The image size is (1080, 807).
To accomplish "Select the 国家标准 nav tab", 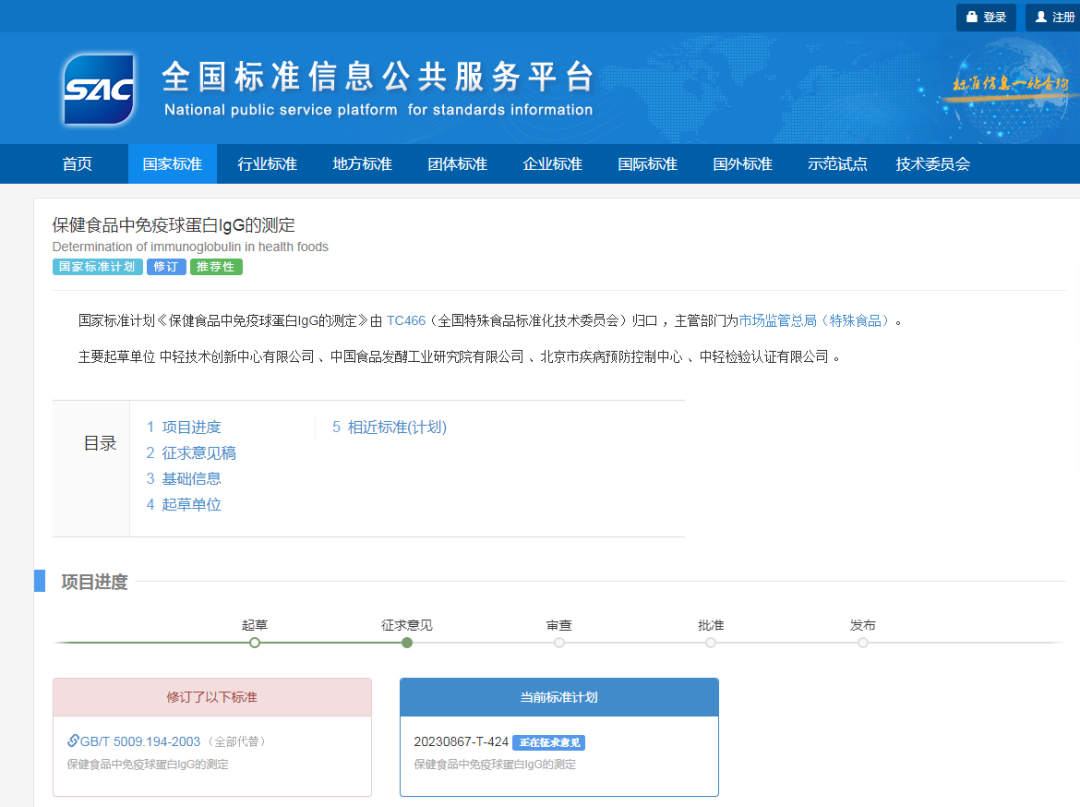I will [172, 164].
